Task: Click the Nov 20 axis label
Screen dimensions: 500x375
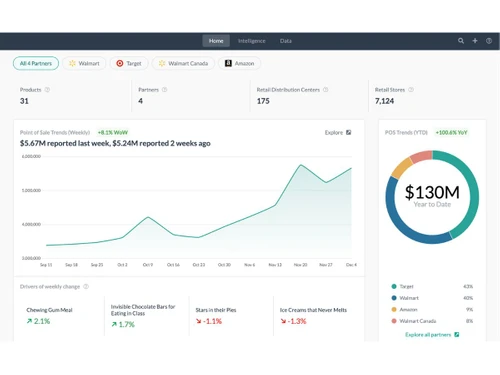Action: point(300,265)
